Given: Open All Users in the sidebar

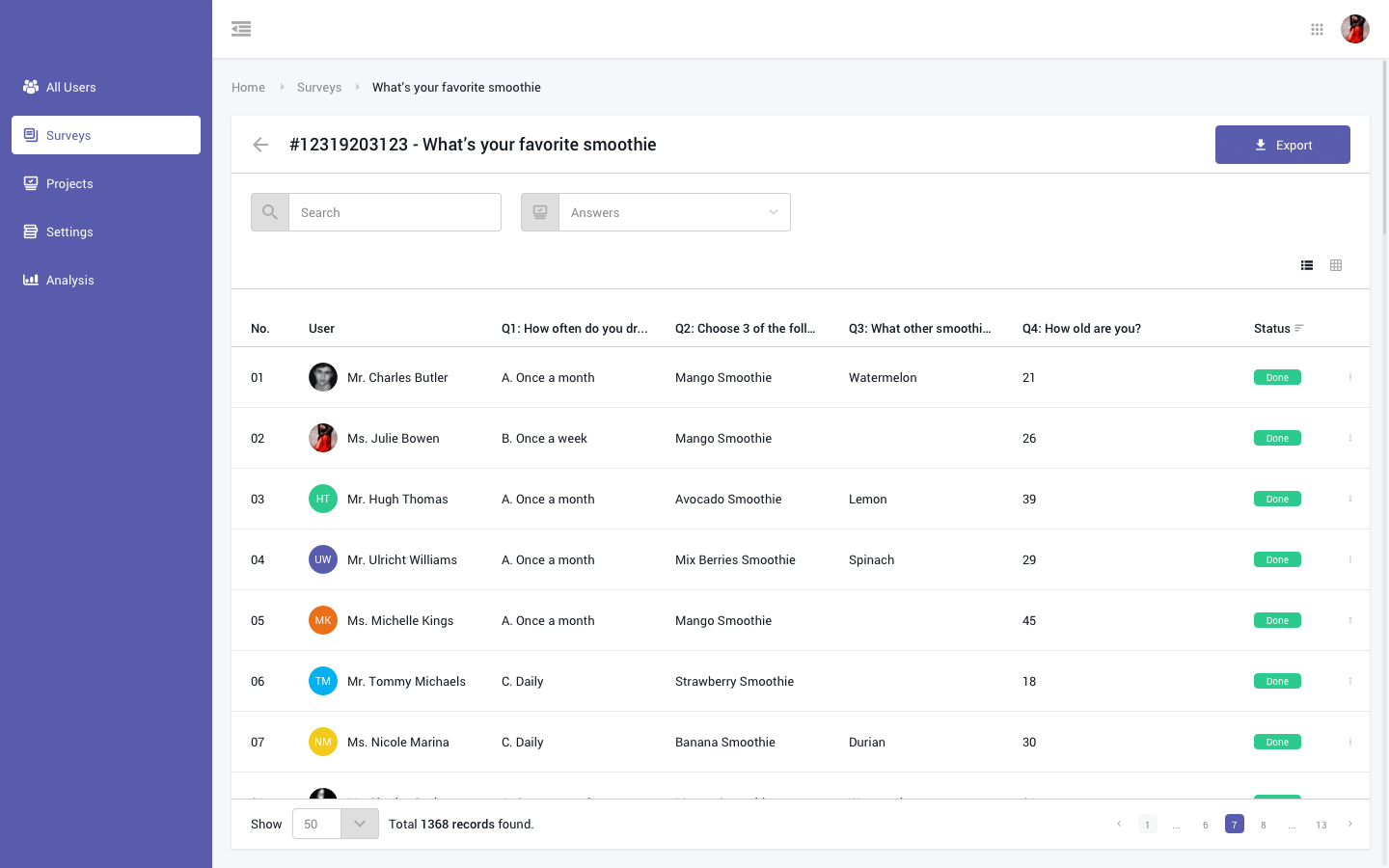Looking at the screenshot, I should point(71,87).
